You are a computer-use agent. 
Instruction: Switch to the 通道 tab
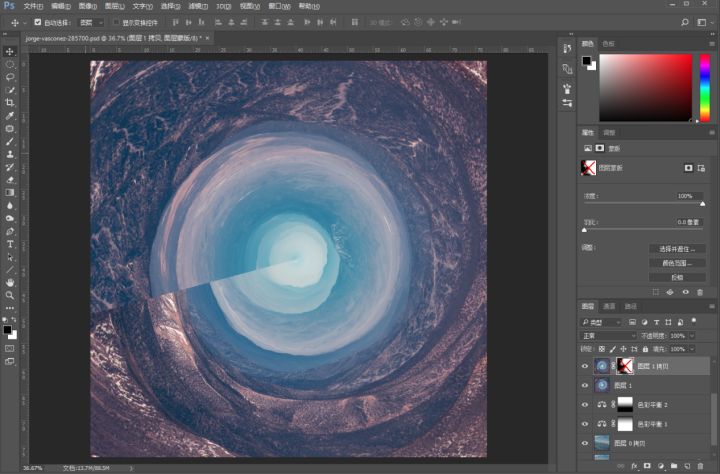click(609, 305)
